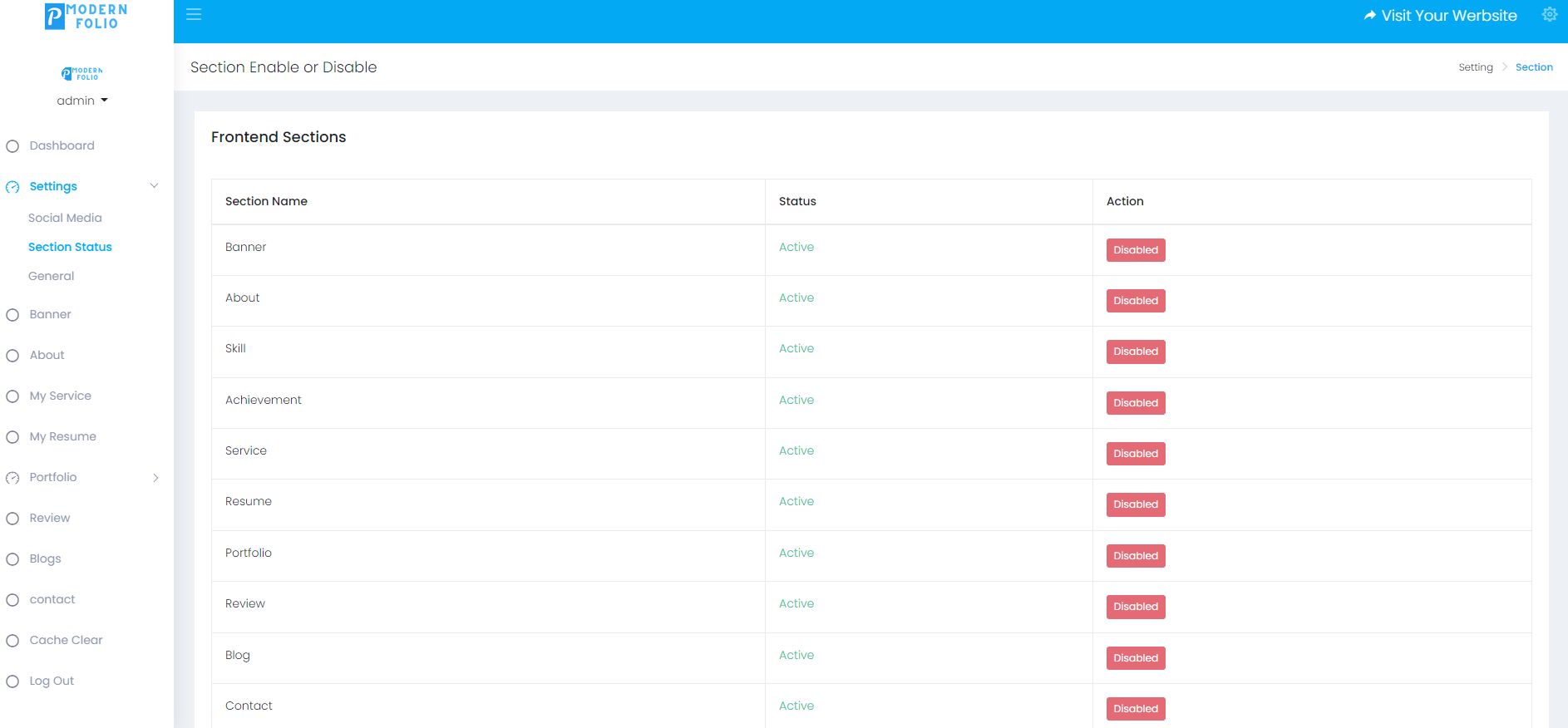This screenshot has height=728, width=1568.
Task: Click the small profile avatar above admin
Action: coord(81,74)
